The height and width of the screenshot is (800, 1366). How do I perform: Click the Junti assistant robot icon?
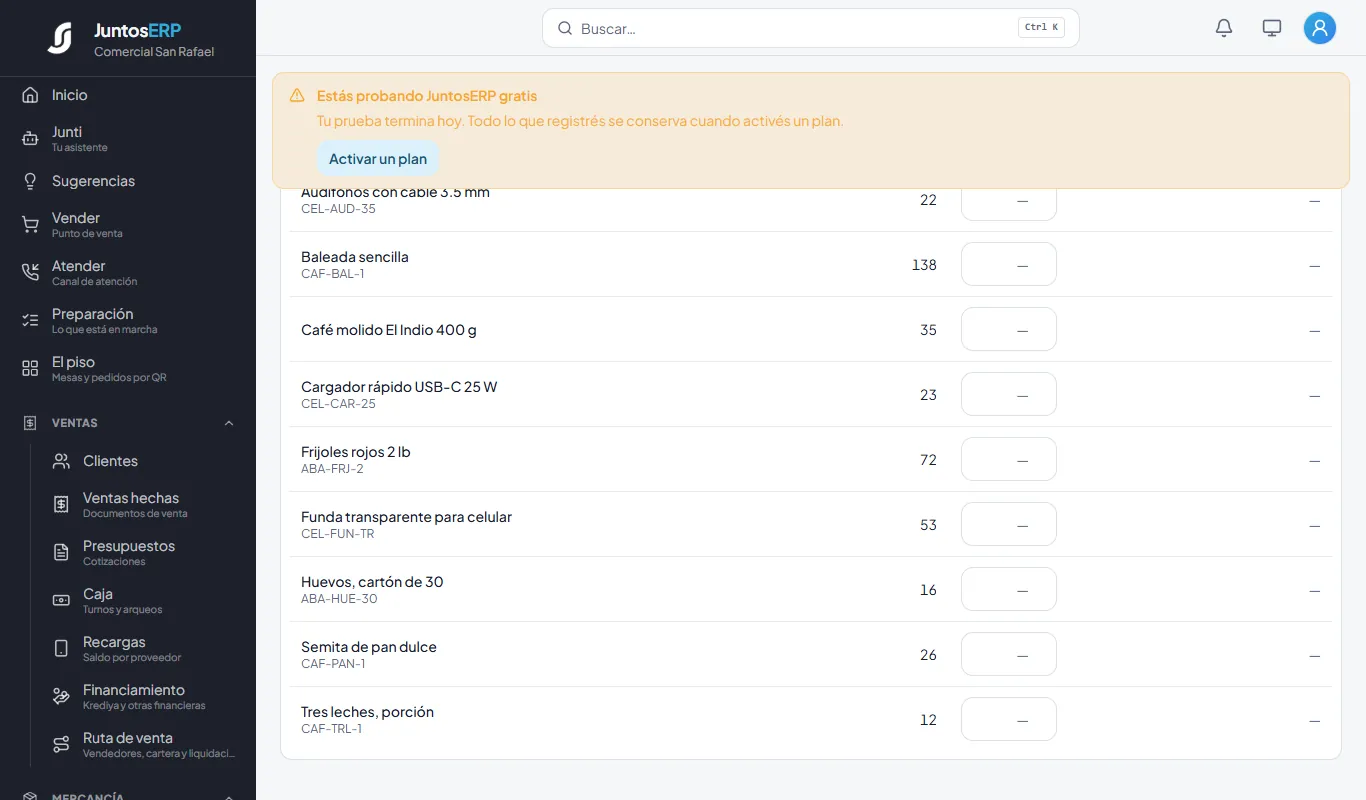coord(30,138)
